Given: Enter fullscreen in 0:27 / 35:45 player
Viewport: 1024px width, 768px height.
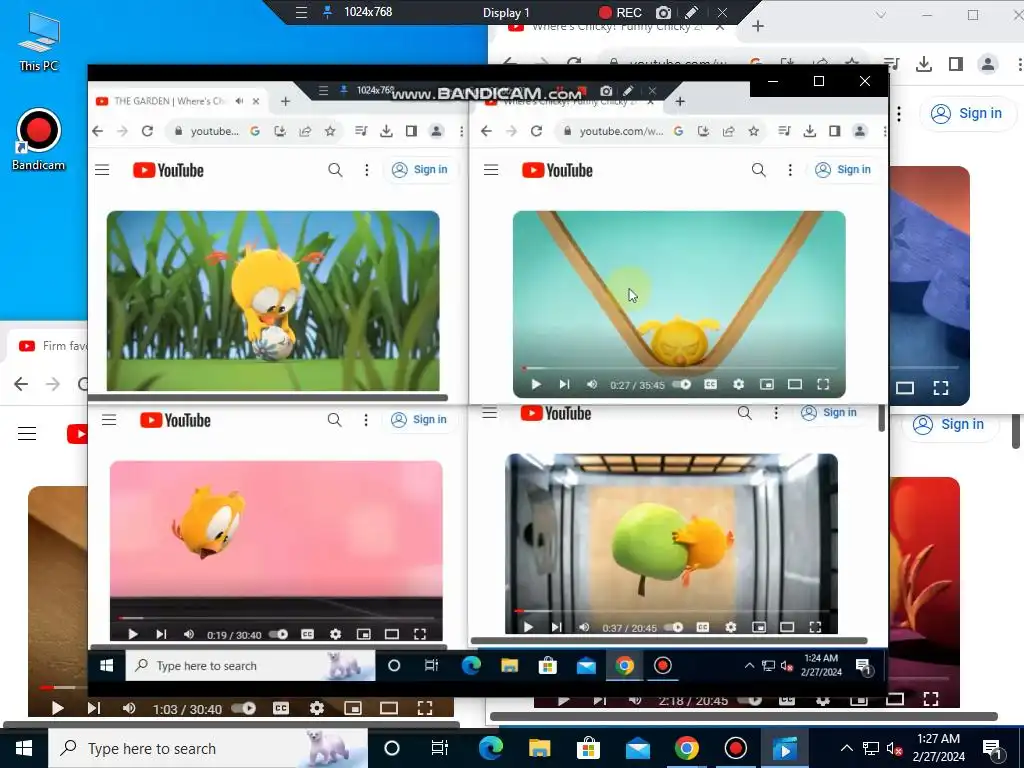Looking at the screenshot, I should click(x=823, y=385).
